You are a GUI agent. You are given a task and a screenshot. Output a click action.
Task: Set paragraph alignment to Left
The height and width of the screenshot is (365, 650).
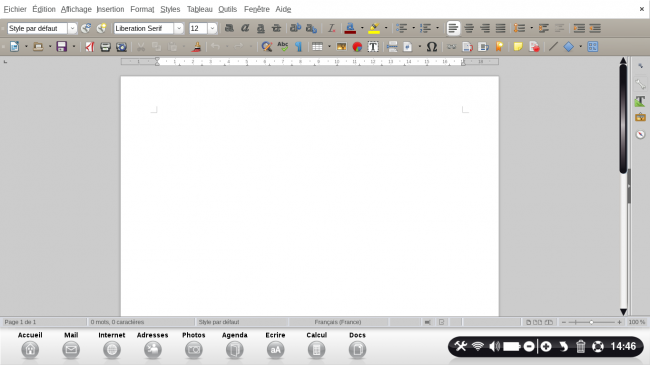[453, 28]
